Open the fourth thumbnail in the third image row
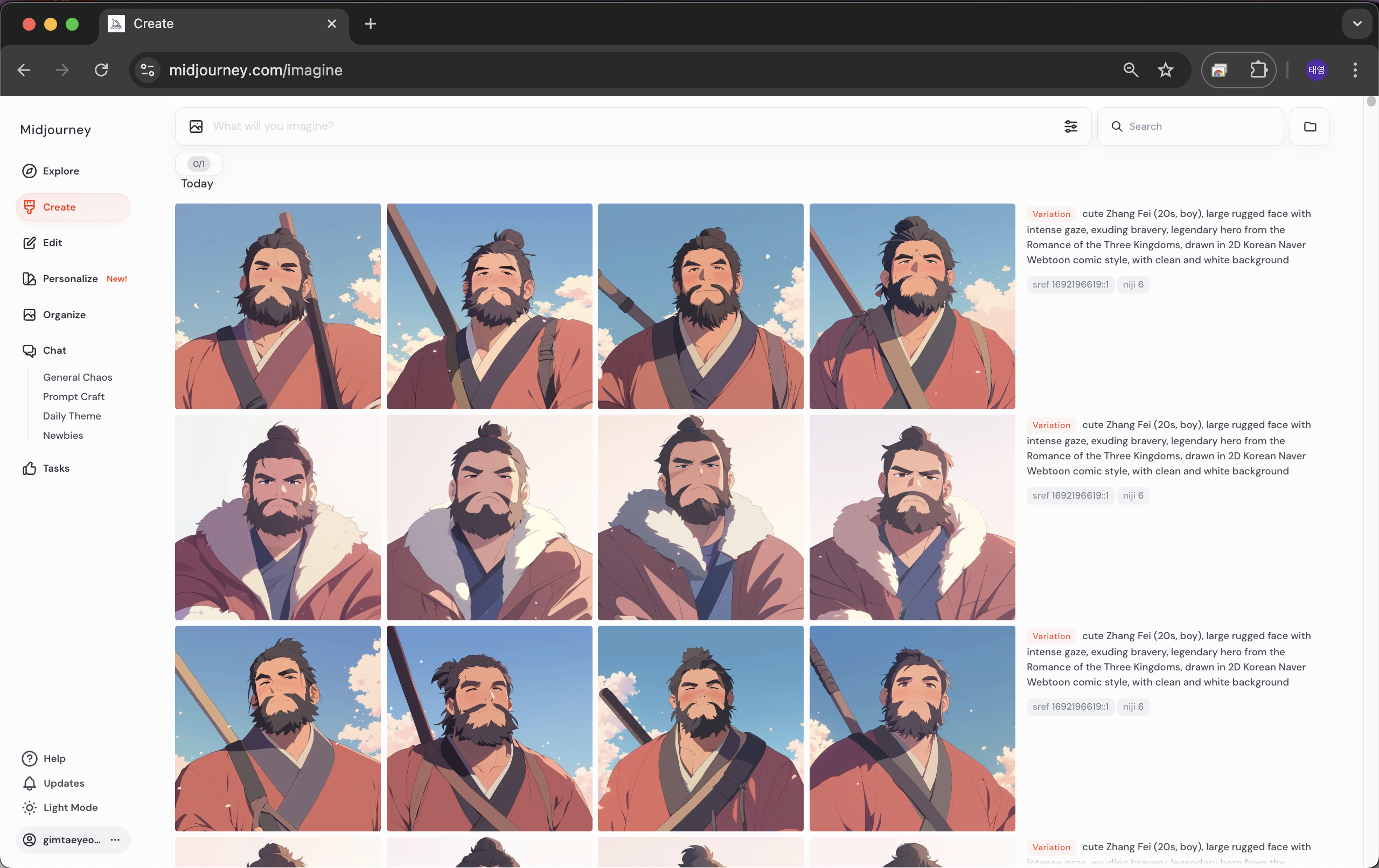Screen dimensions: 1379x868 (x=913, y=729)
